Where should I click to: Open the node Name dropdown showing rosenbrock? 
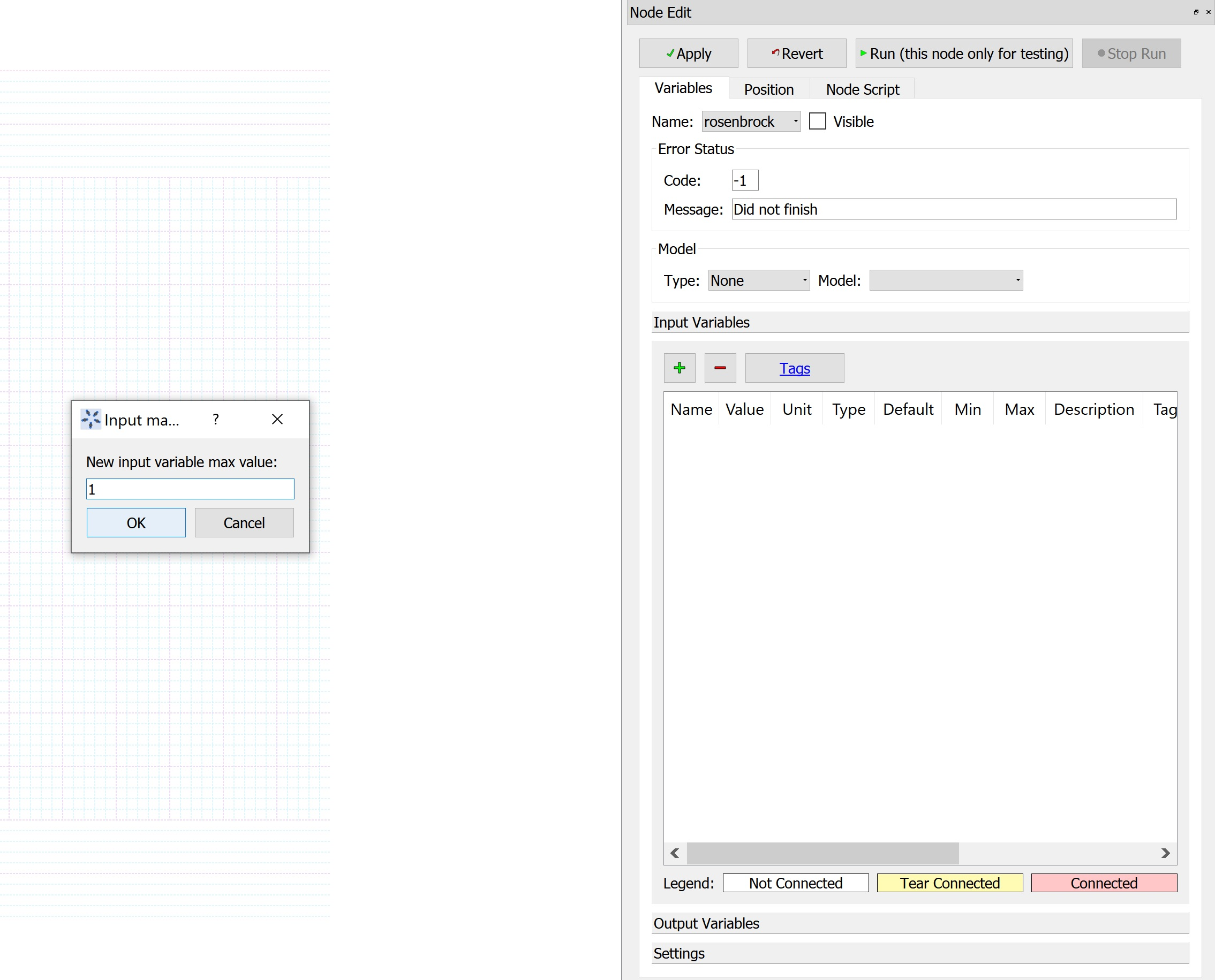point(751,121)
